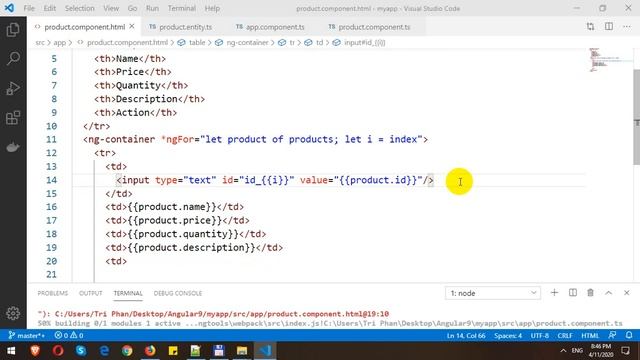Viewport: 640px width, 360px height.
Task: Click the editor vertical scrollbar thumb
Action: (x=636, y=117)
